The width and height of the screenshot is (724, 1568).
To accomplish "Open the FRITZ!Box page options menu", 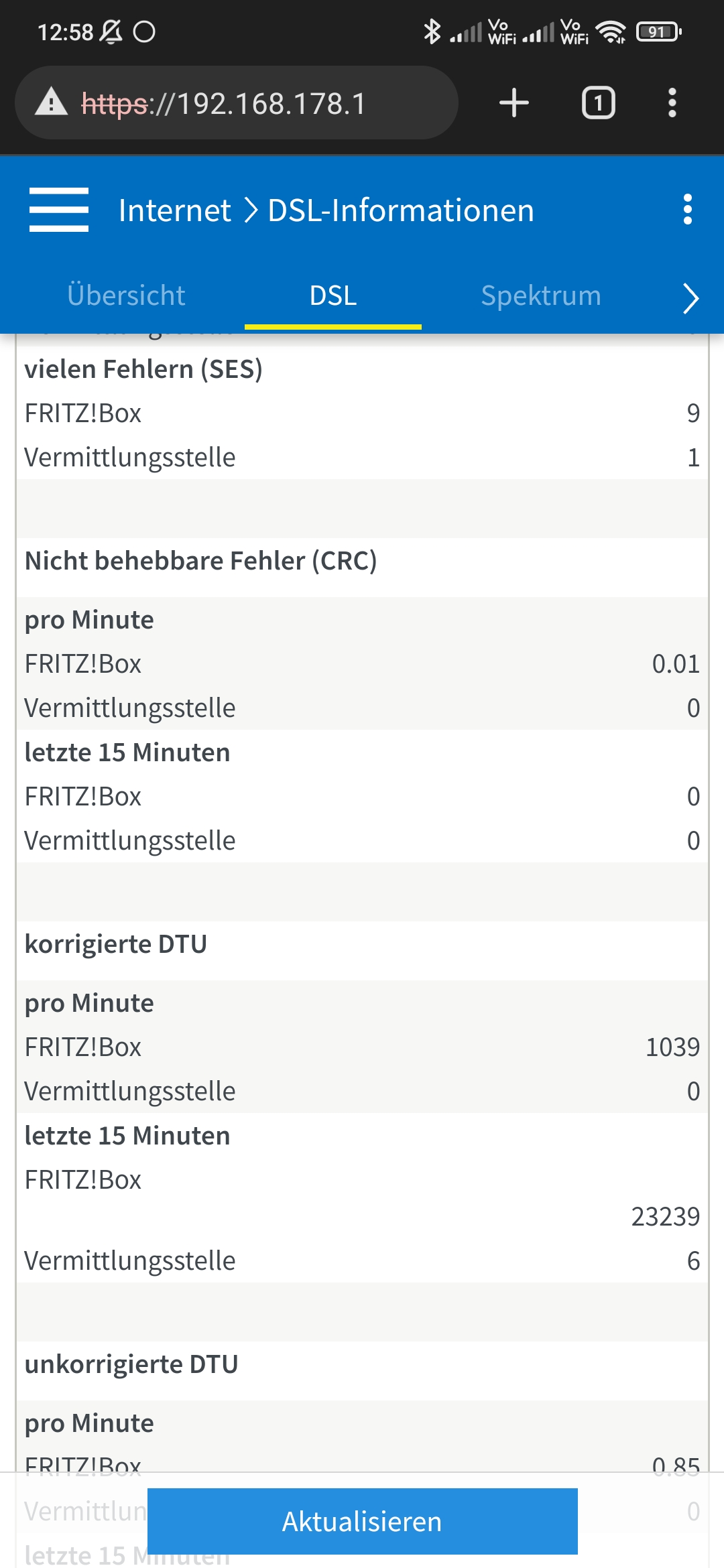I will click(687, 210).
